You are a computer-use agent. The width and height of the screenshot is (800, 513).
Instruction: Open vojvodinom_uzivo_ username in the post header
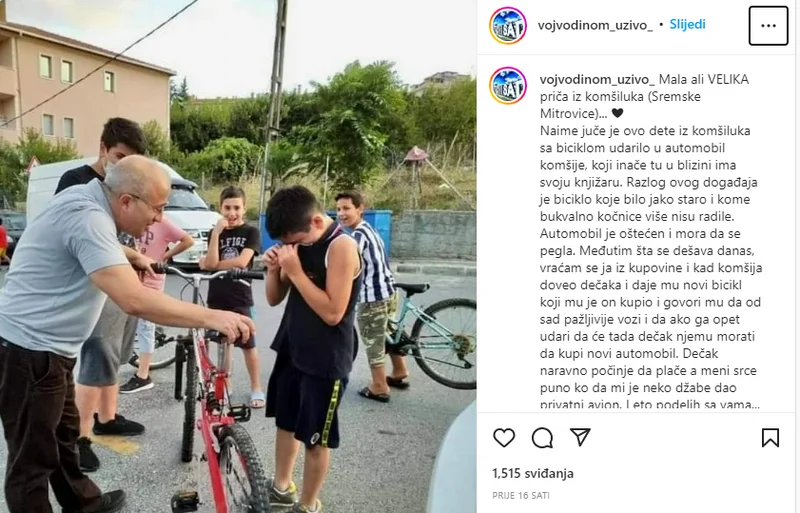[595, 25]
